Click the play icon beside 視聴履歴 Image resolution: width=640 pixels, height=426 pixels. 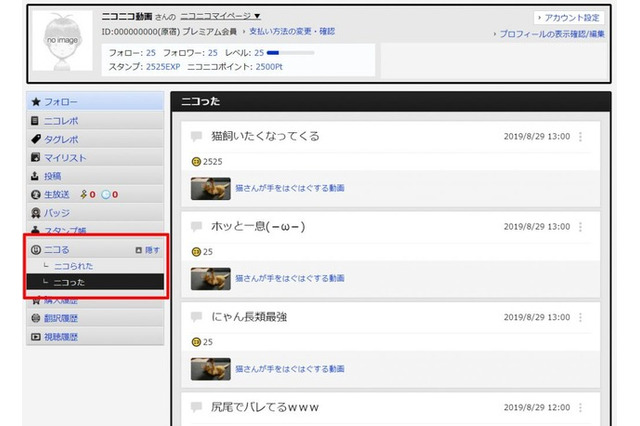[x=36, y=337]
